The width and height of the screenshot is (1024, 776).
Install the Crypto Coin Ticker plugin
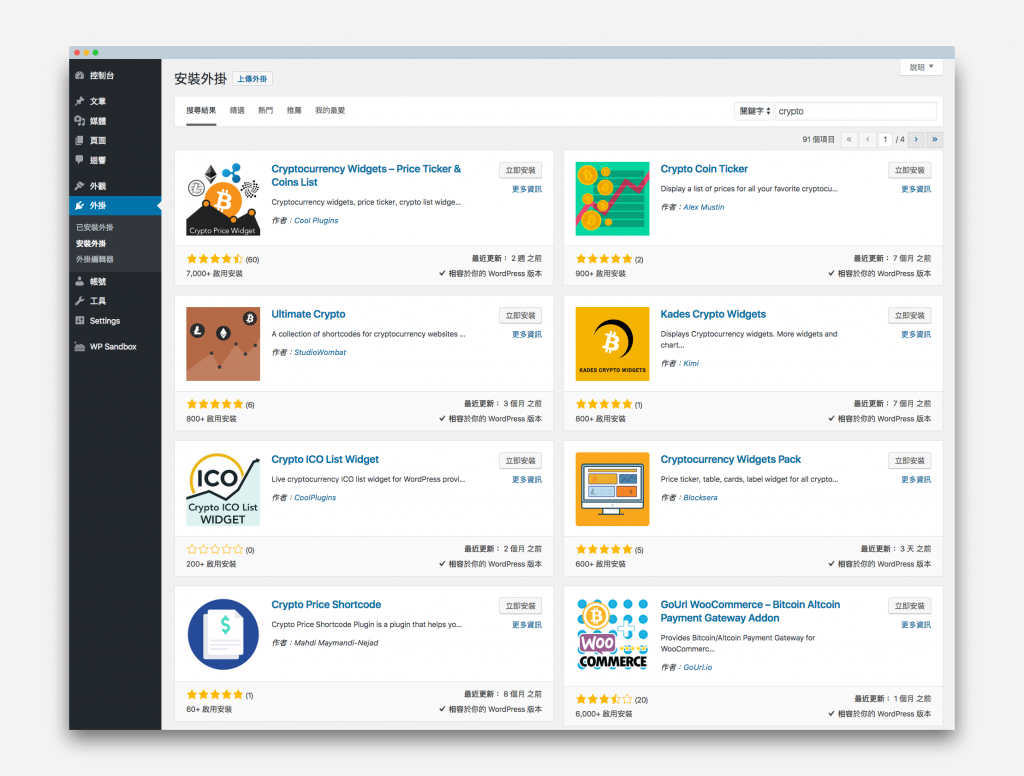click(910, 170)
